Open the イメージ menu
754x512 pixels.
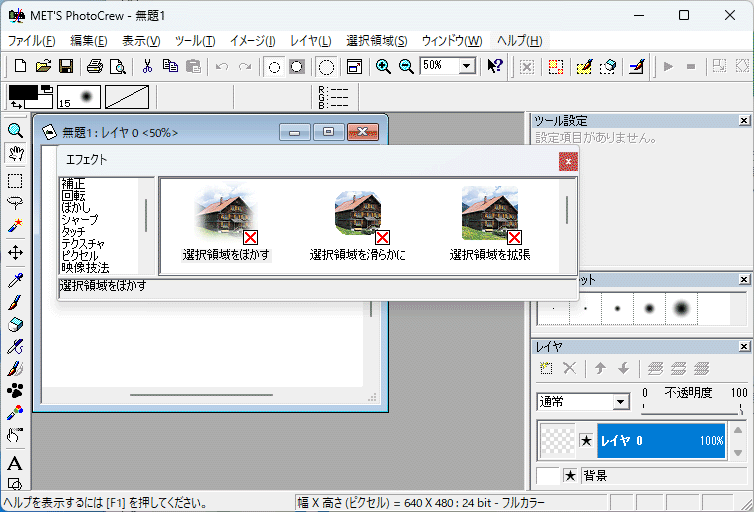click(x=252, y=41)
